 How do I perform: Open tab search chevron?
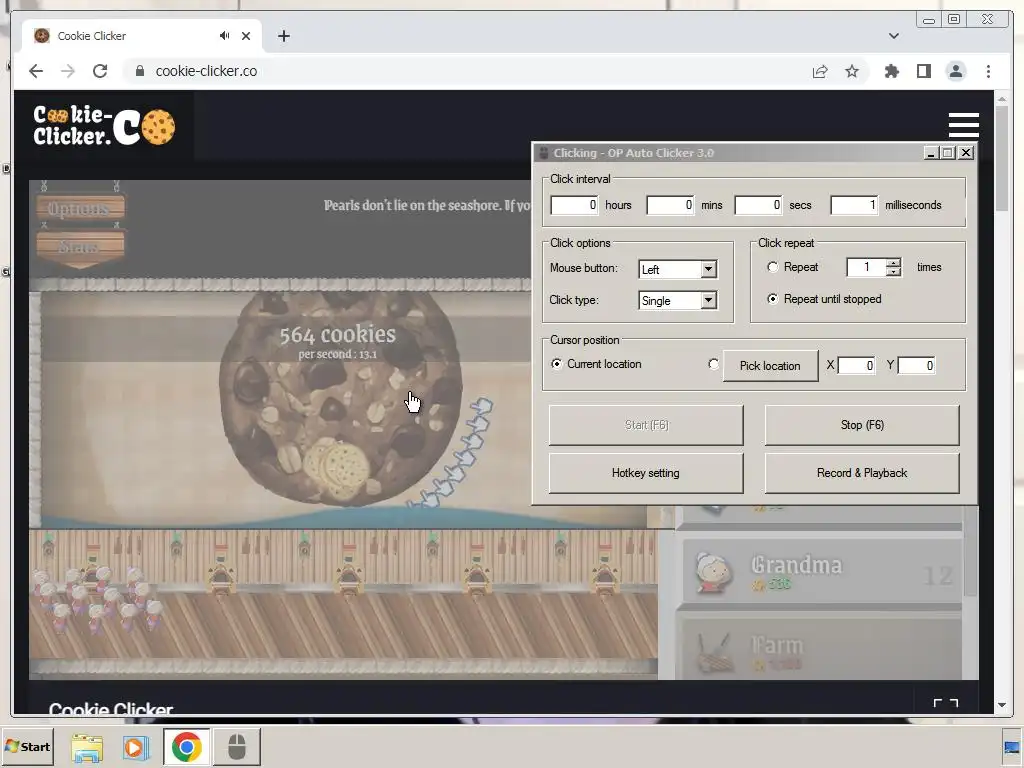click(x=893, y=36)
